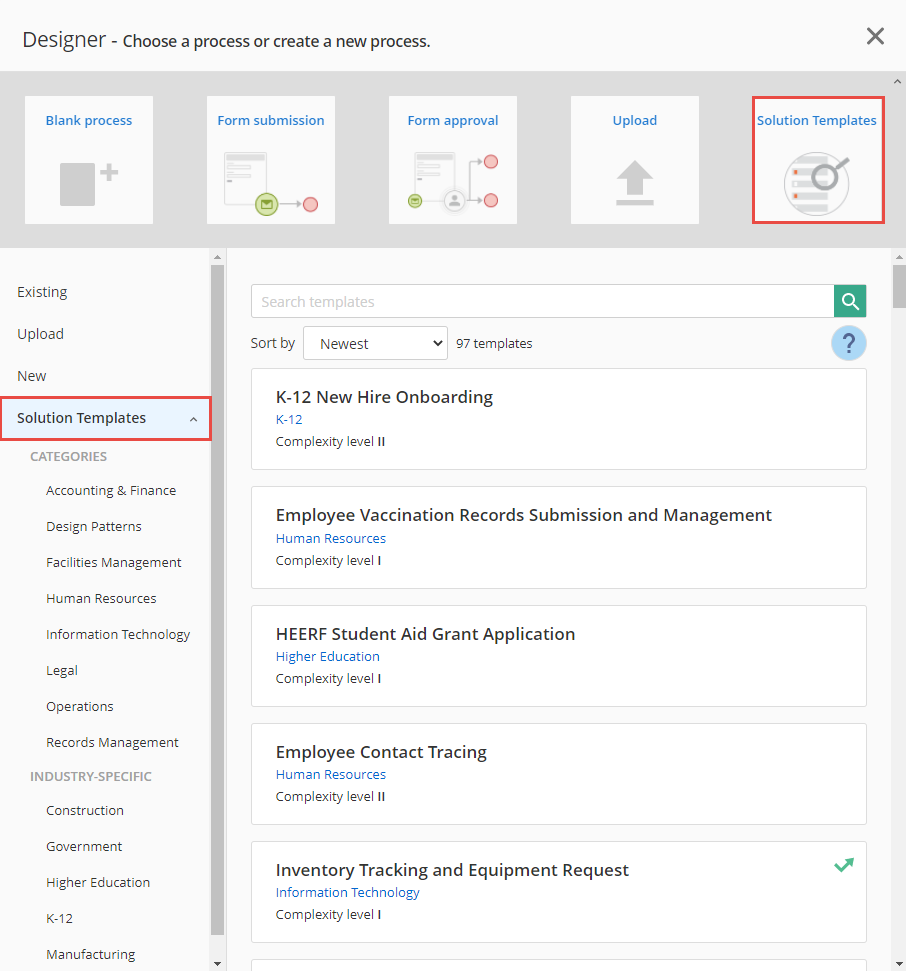
Task: Open the Sort by dropdown
Action: click(x=375, y=342)
